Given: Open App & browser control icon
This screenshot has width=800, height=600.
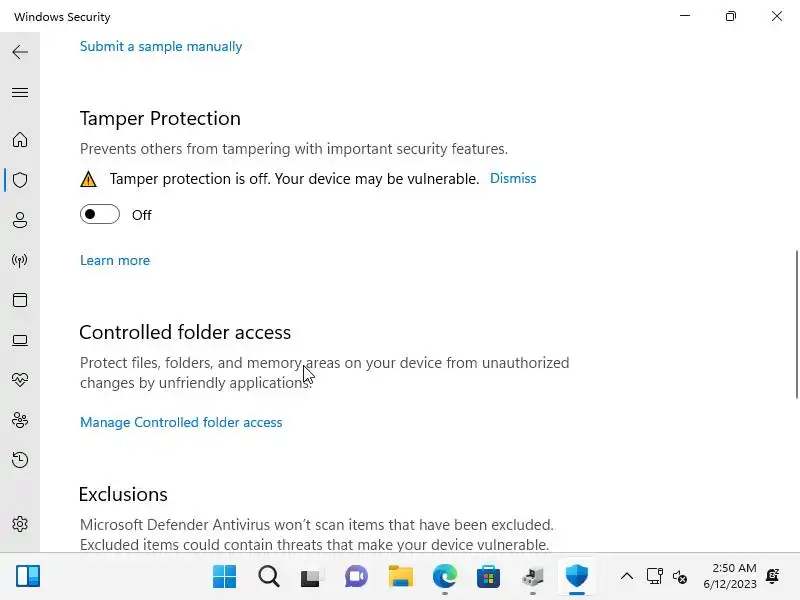Looking at the screenshot, I should click(20, 300).
